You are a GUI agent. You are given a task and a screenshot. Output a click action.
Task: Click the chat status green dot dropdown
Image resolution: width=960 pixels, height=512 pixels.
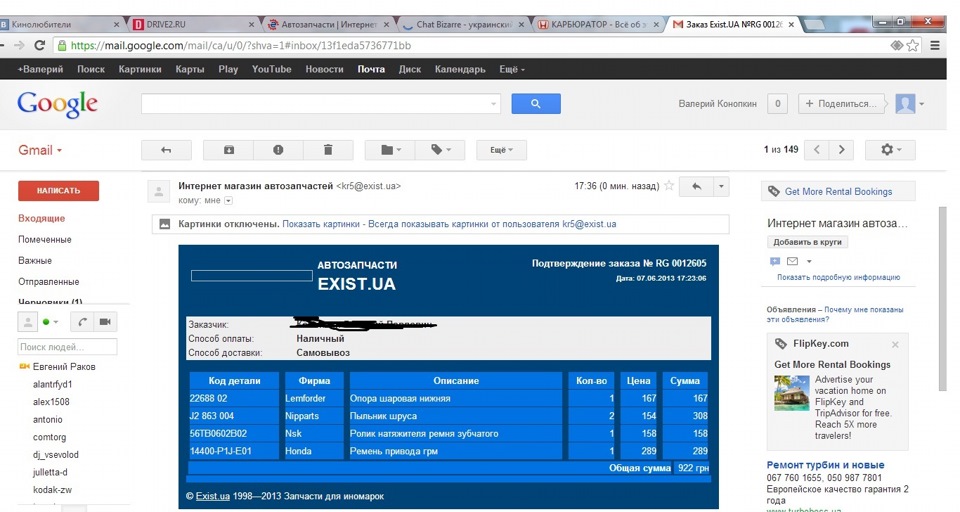tap(50, 322)
